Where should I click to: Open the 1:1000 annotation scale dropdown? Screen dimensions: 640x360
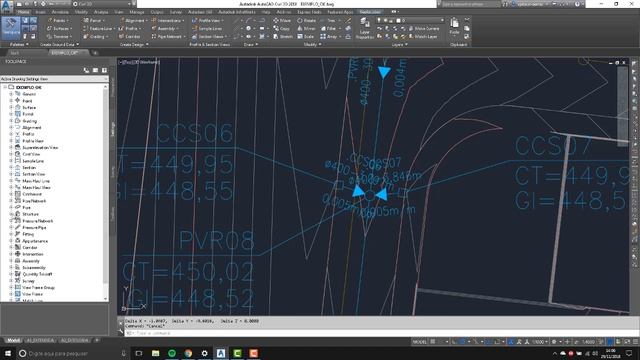pos(540,342)
